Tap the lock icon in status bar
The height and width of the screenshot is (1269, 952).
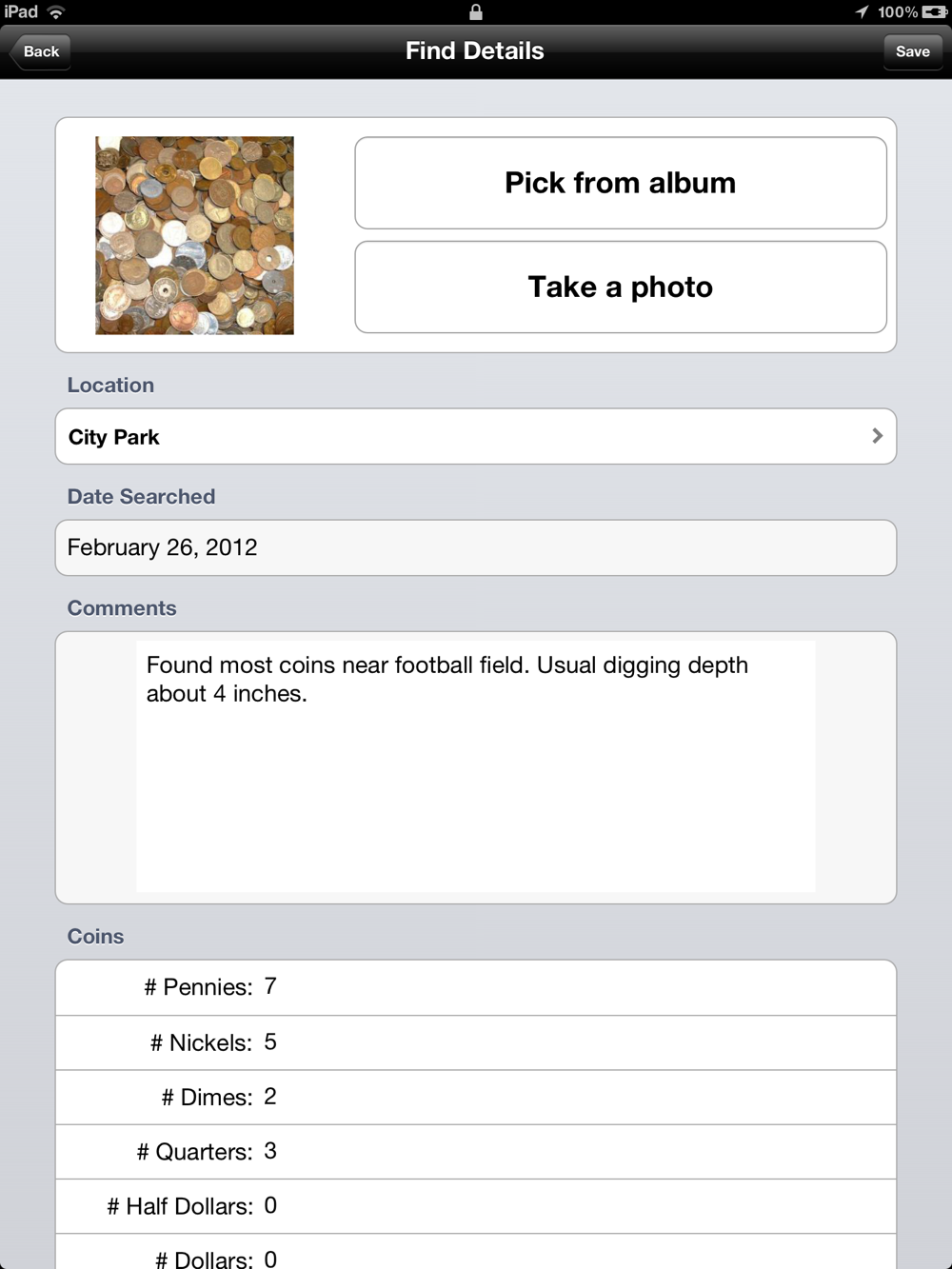476,11
